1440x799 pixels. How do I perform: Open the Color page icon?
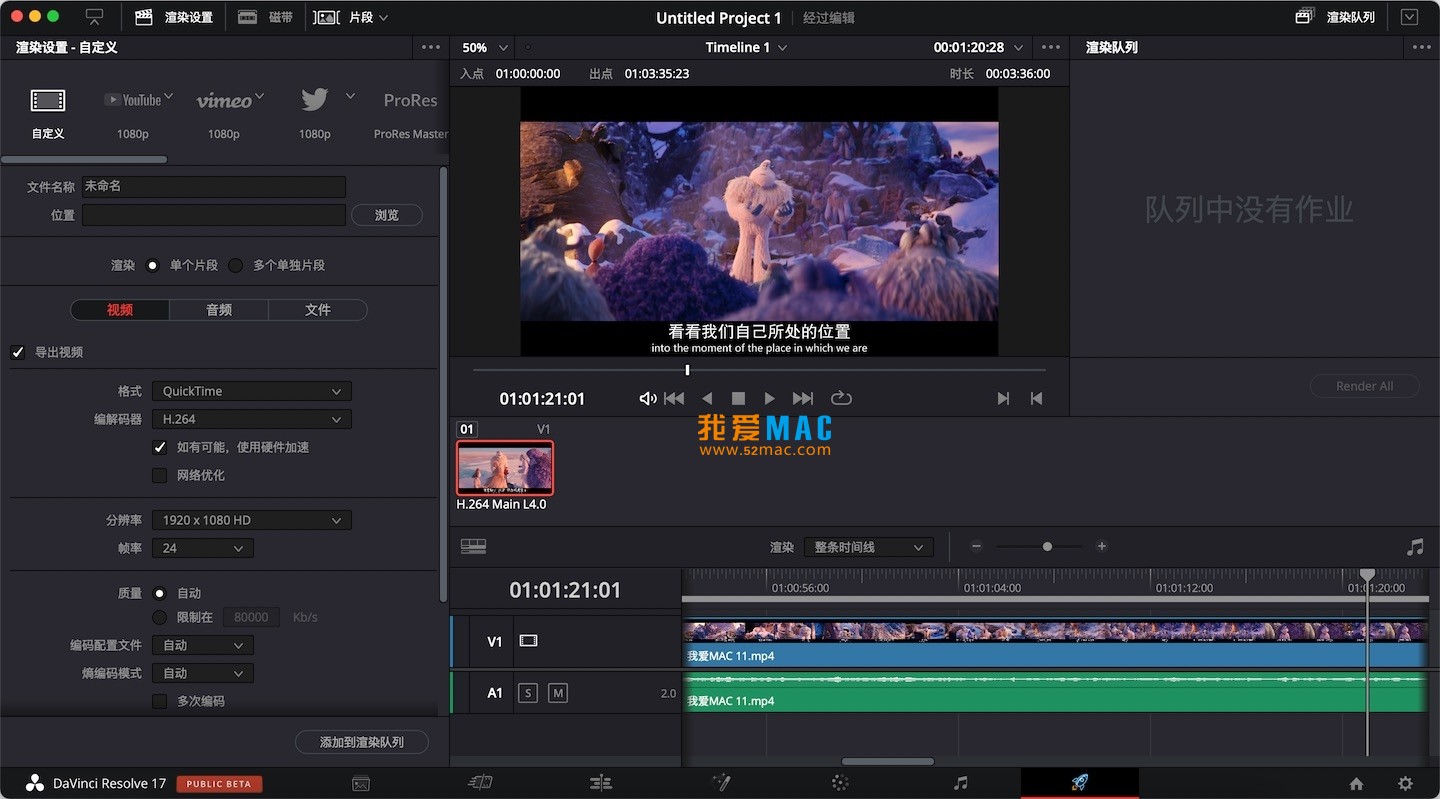coord(840,783)
